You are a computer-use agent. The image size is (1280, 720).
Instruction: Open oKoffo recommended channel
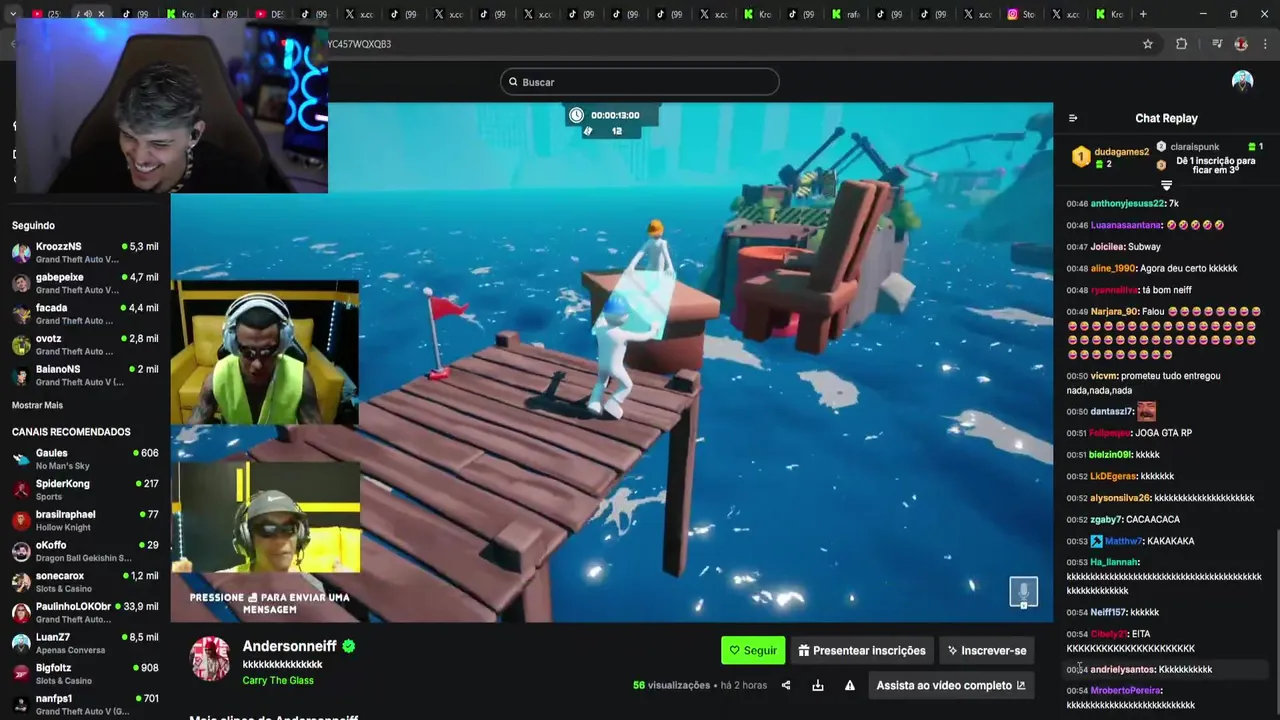pyautogui.click(x=85, y=551)
